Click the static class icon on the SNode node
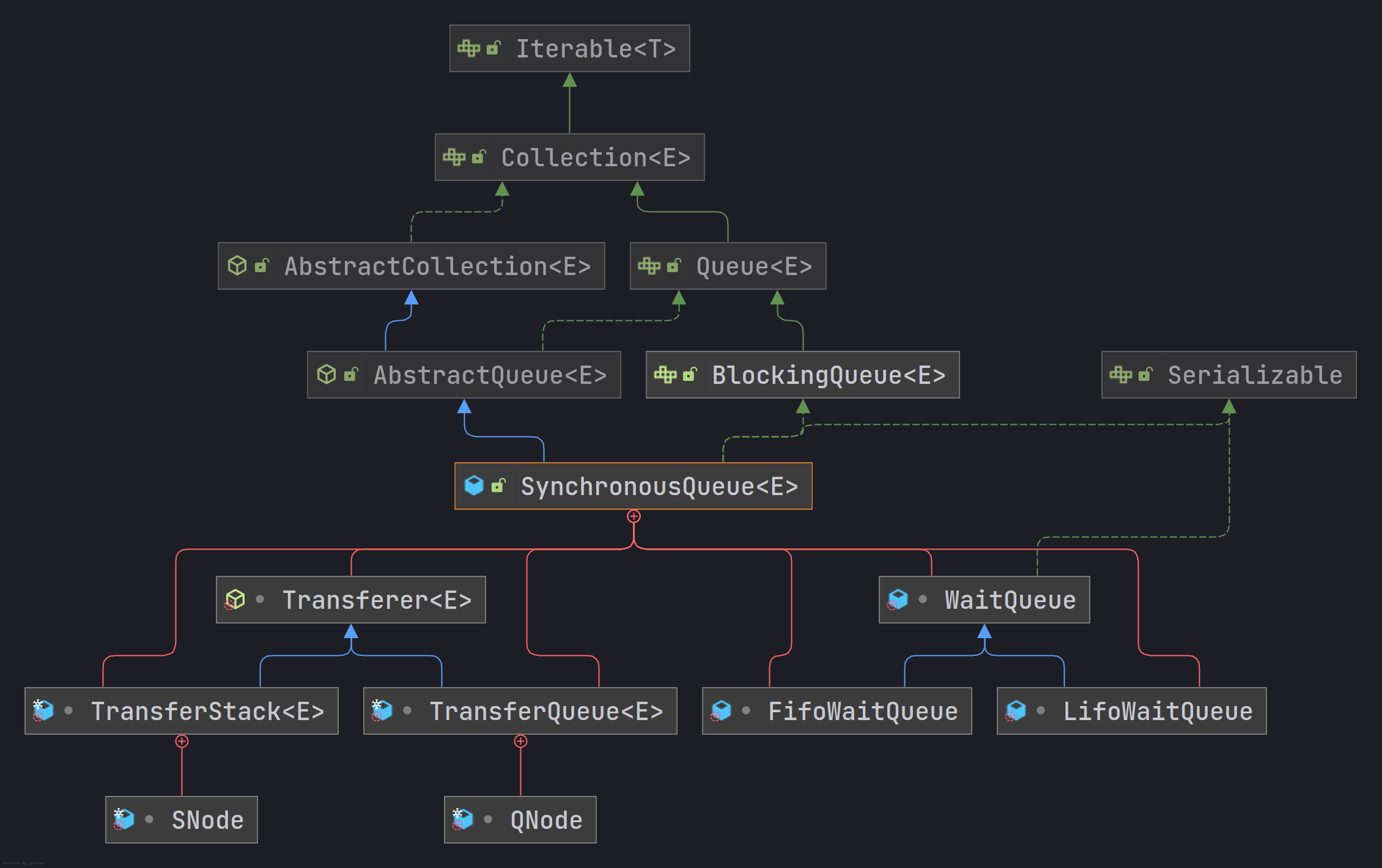Screen dimensions: 1382x868 [124, 819]
